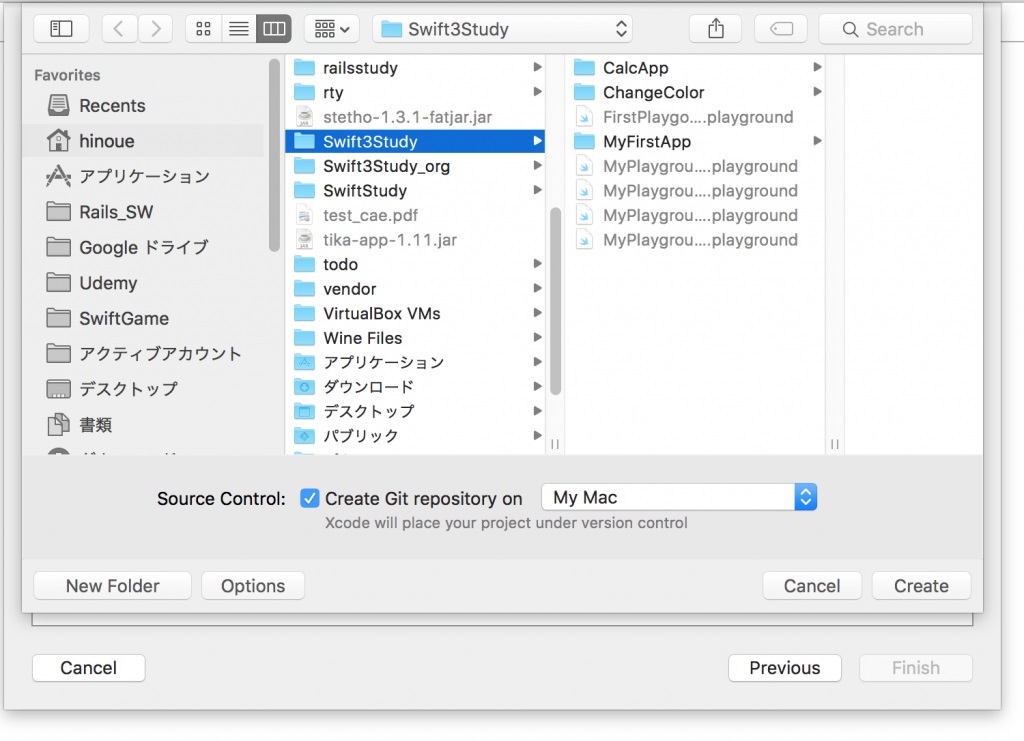Switch to list view mode

[x=238, y=29]
